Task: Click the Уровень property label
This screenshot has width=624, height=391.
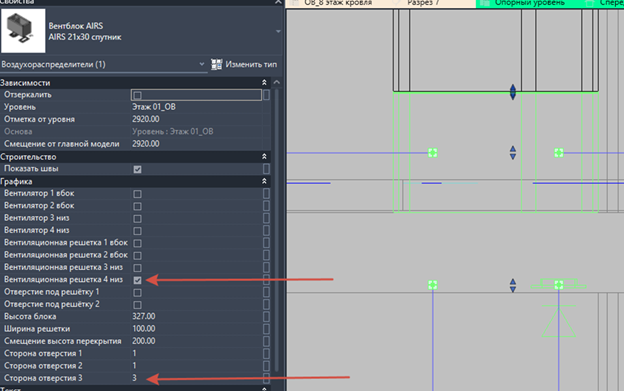Action: point(20,107)
